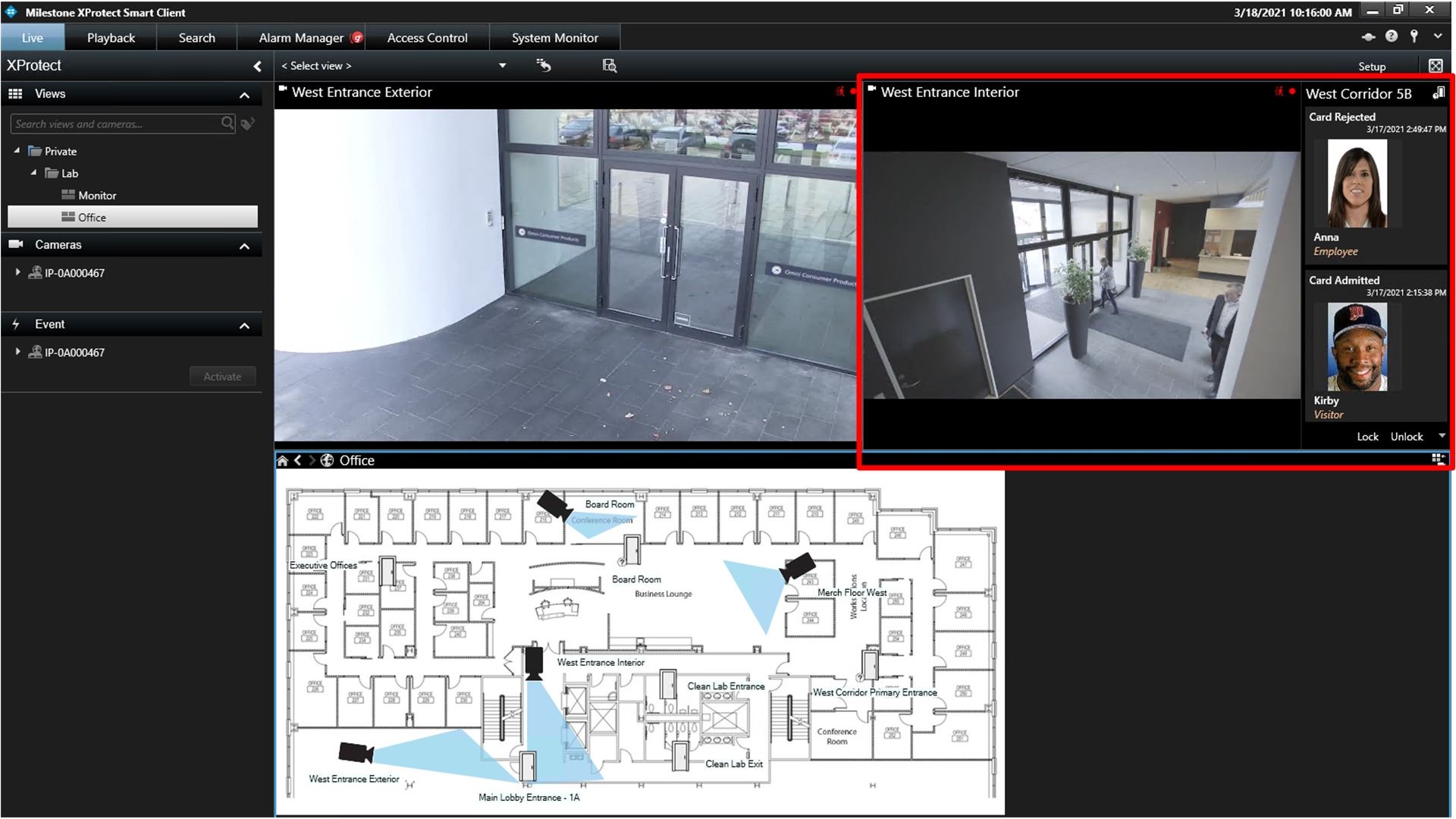
Task: Go forward on the map navigation
Action: coord(312,460)
